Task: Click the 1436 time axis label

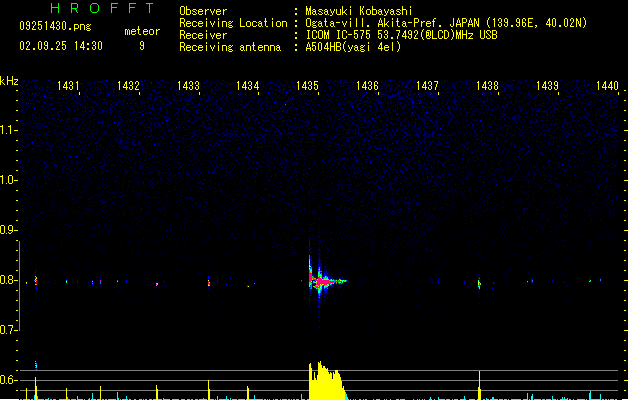Action: pyautogui.click(x=367, y=86)
